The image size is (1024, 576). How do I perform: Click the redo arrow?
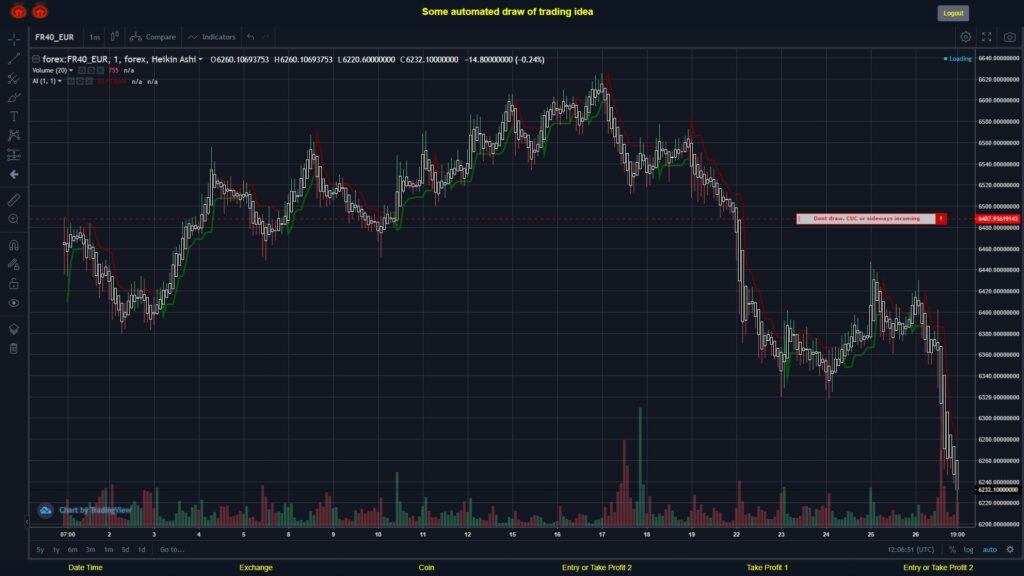tap(266, 37)
